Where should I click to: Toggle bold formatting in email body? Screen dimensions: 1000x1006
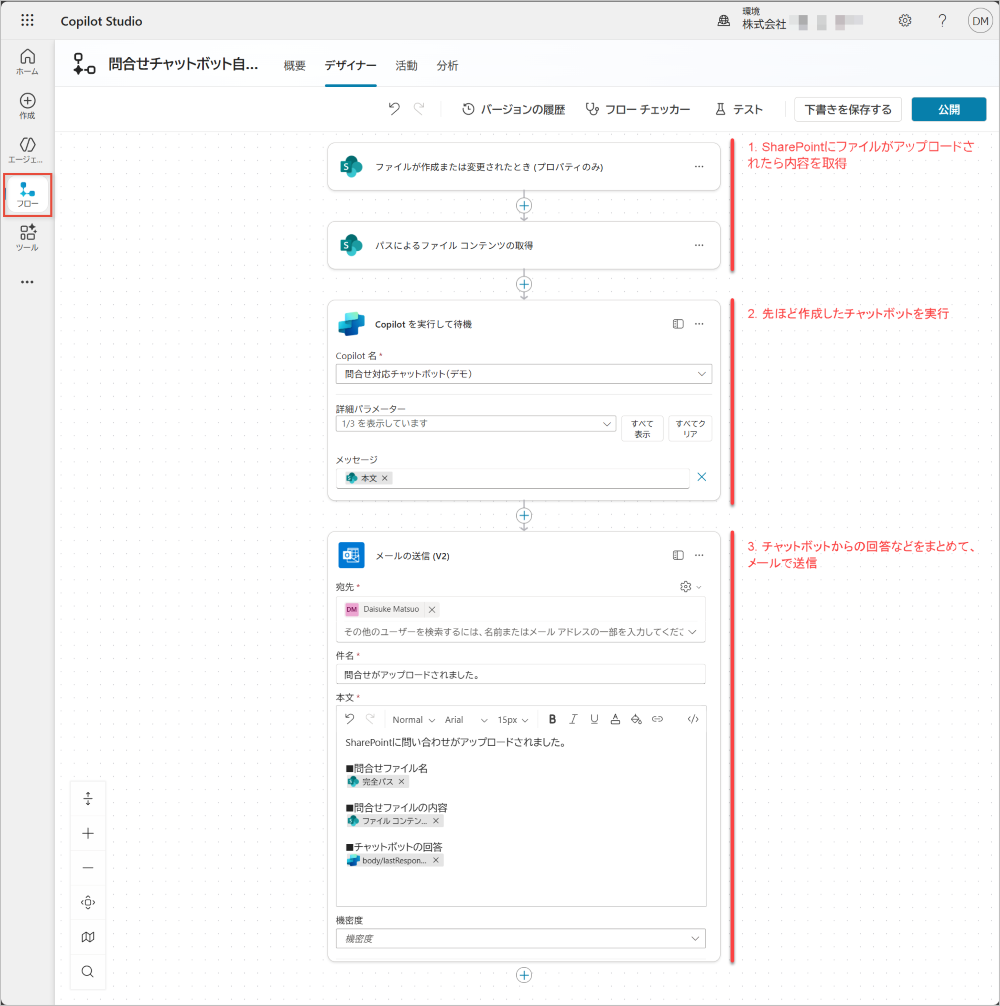[x=552, y=719]
